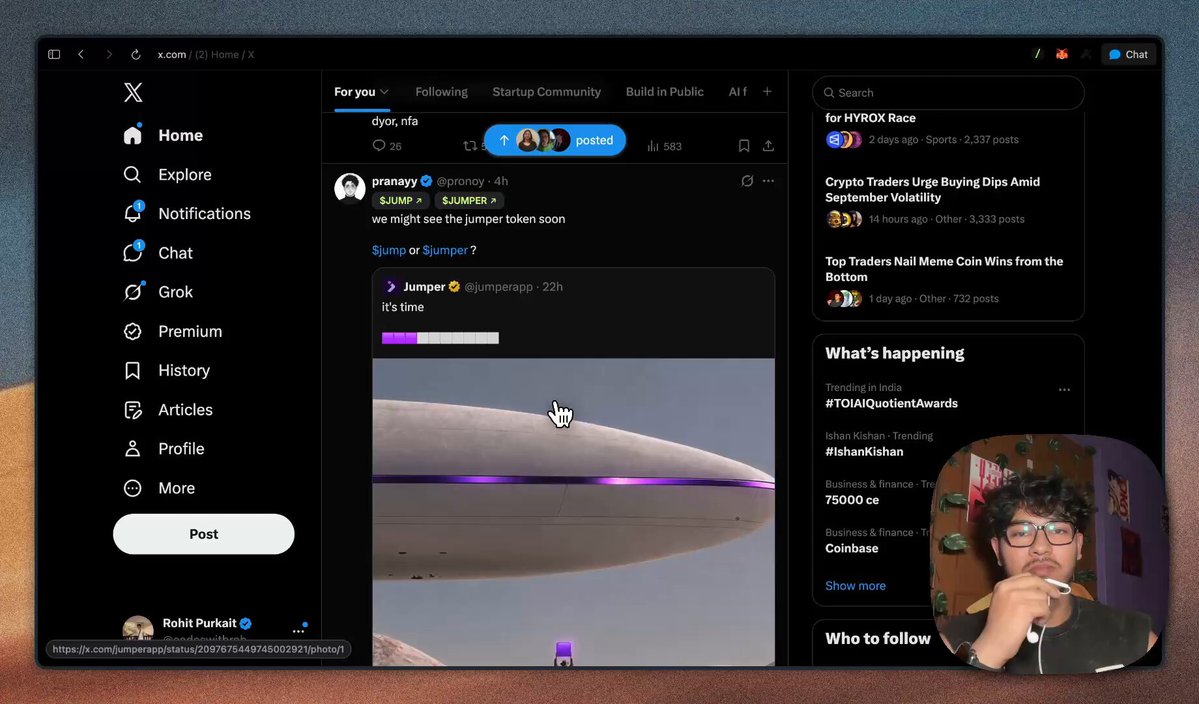Open the spaceship image in Jumper's post
Screen dimensions: 1199x704
pos(574,511)
